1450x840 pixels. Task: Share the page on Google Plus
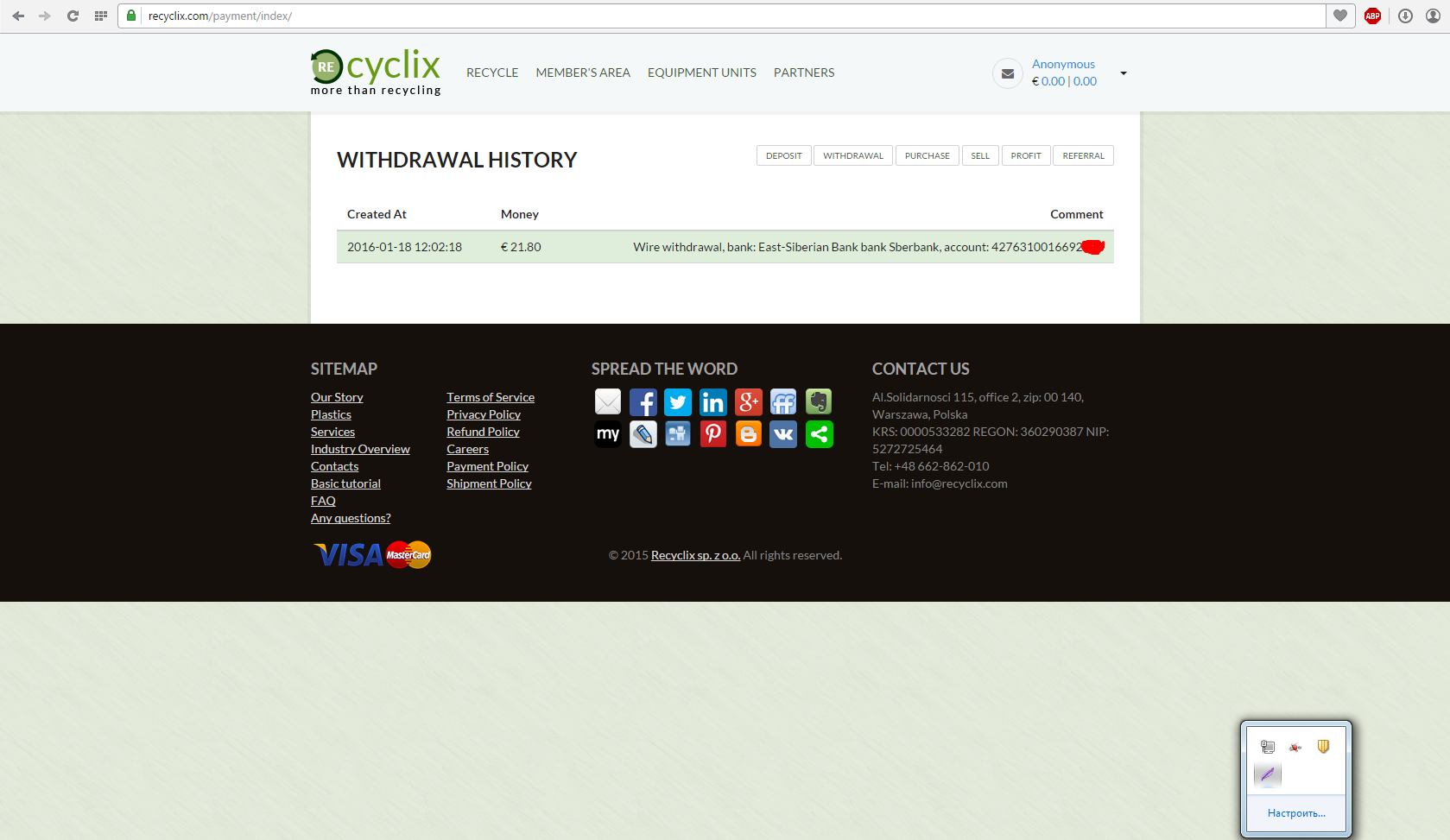(x=749, y=401)
